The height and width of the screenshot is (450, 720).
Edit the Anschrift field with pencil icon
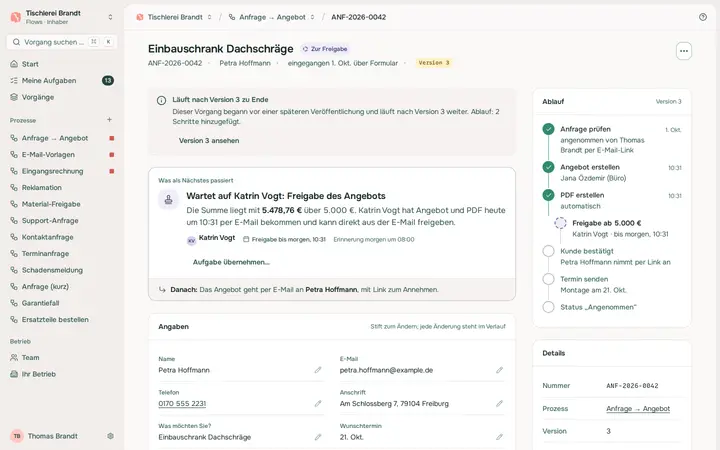[499, 404]
